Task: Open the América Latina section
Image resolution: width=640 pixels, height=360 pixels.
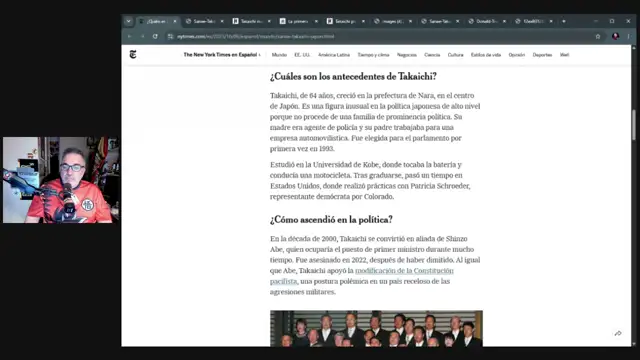Action: pos(334,55)
